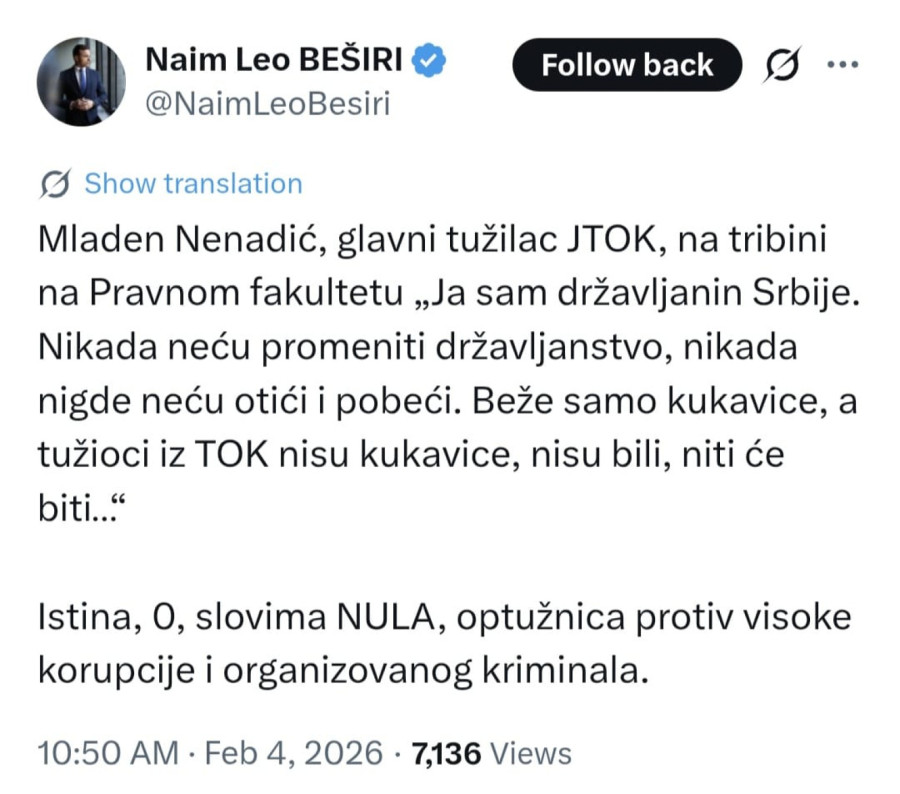Open the Grok actions icon beside Follow back
900x794 pixels.
tap(782, 64)
